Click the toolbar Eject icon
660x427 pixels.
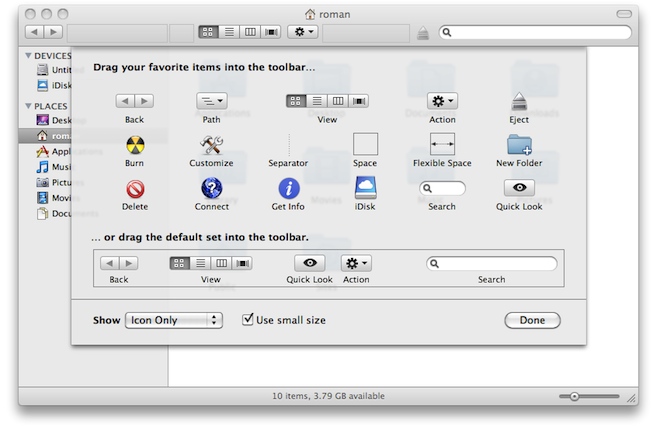pyautogui.click(x=423, y=33)
